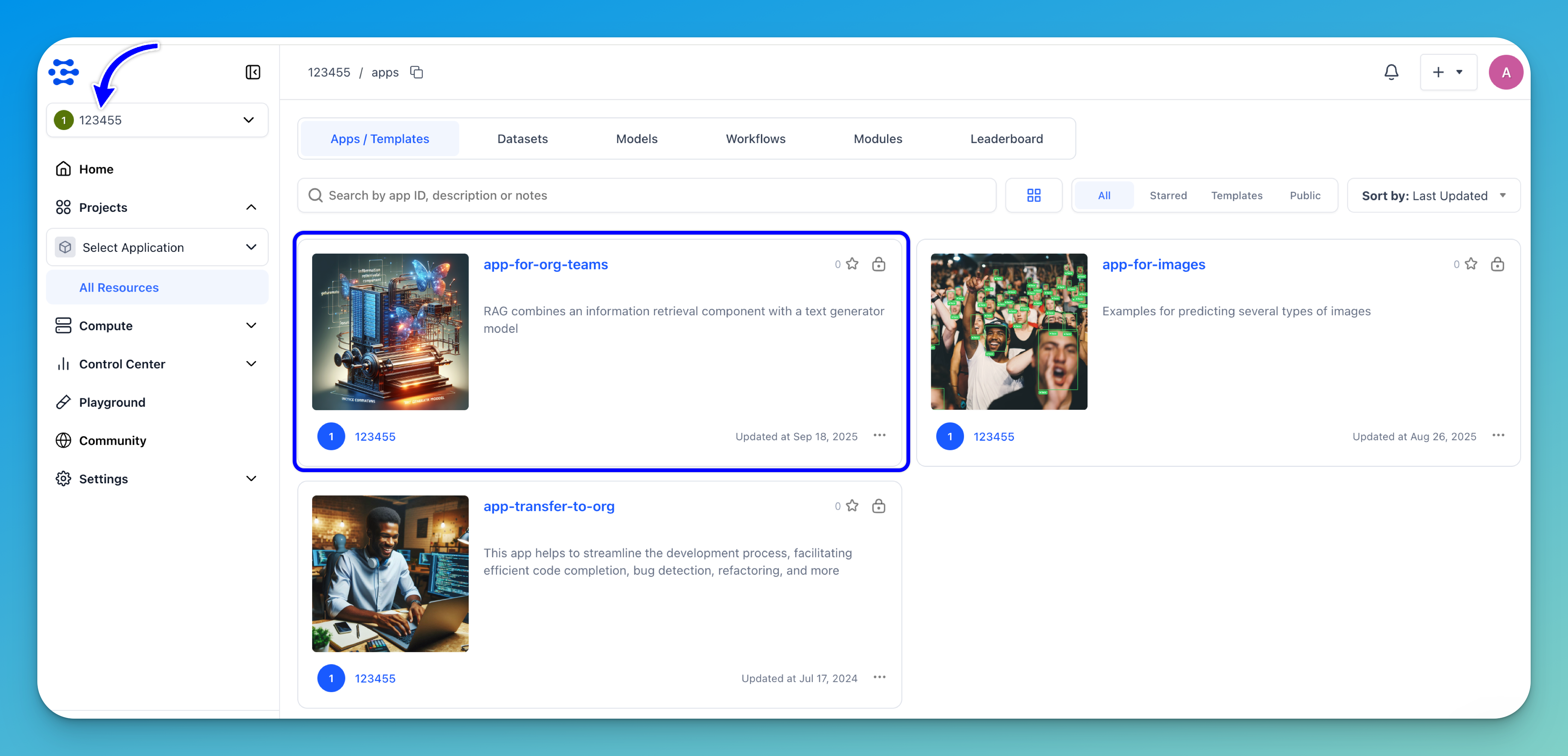Click the Clarifai logo icon

[x=64, y=72]
